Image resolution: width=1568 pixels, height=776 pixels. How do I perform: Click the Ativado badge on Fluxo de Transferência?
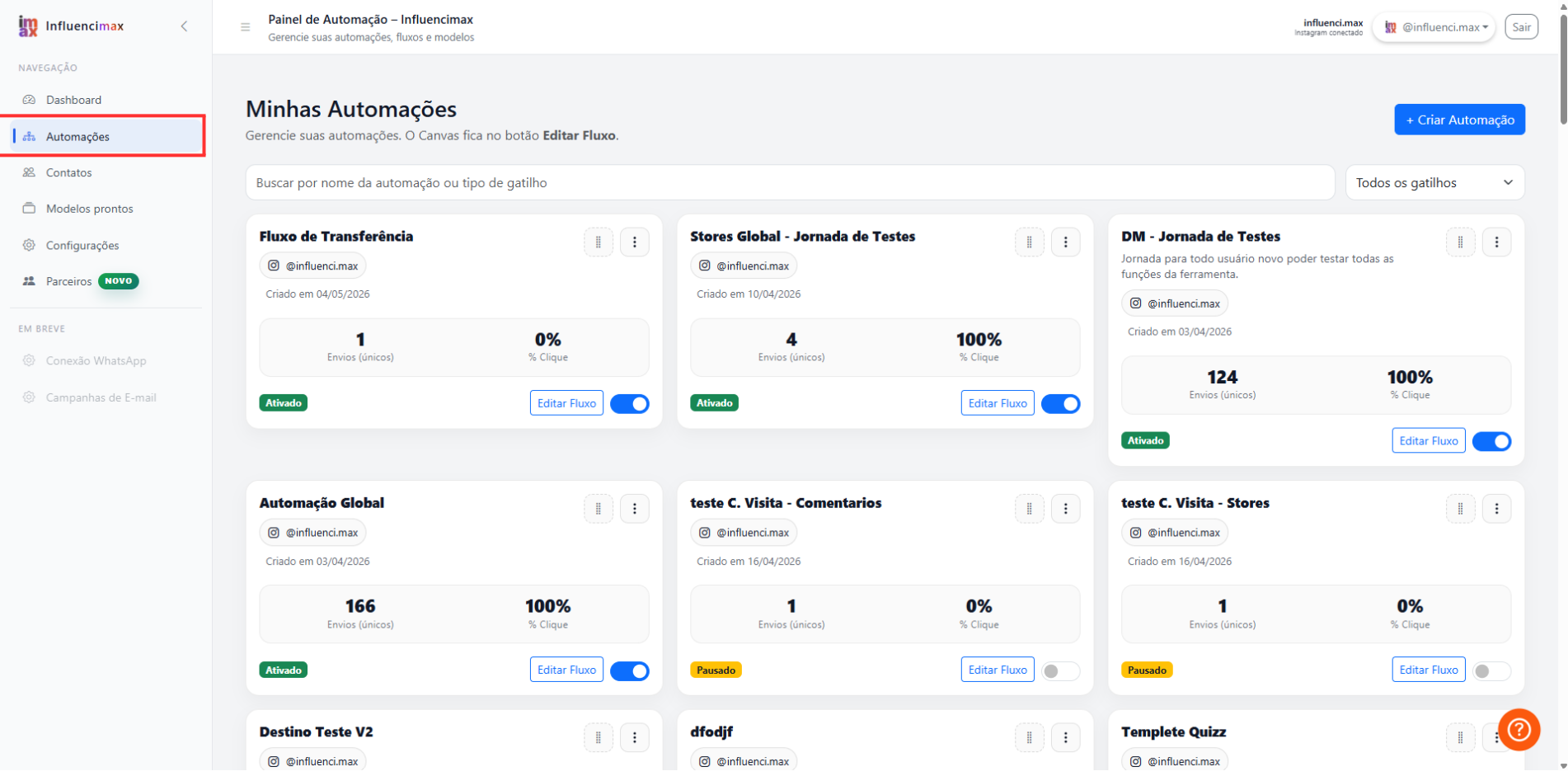coord(284,403)
